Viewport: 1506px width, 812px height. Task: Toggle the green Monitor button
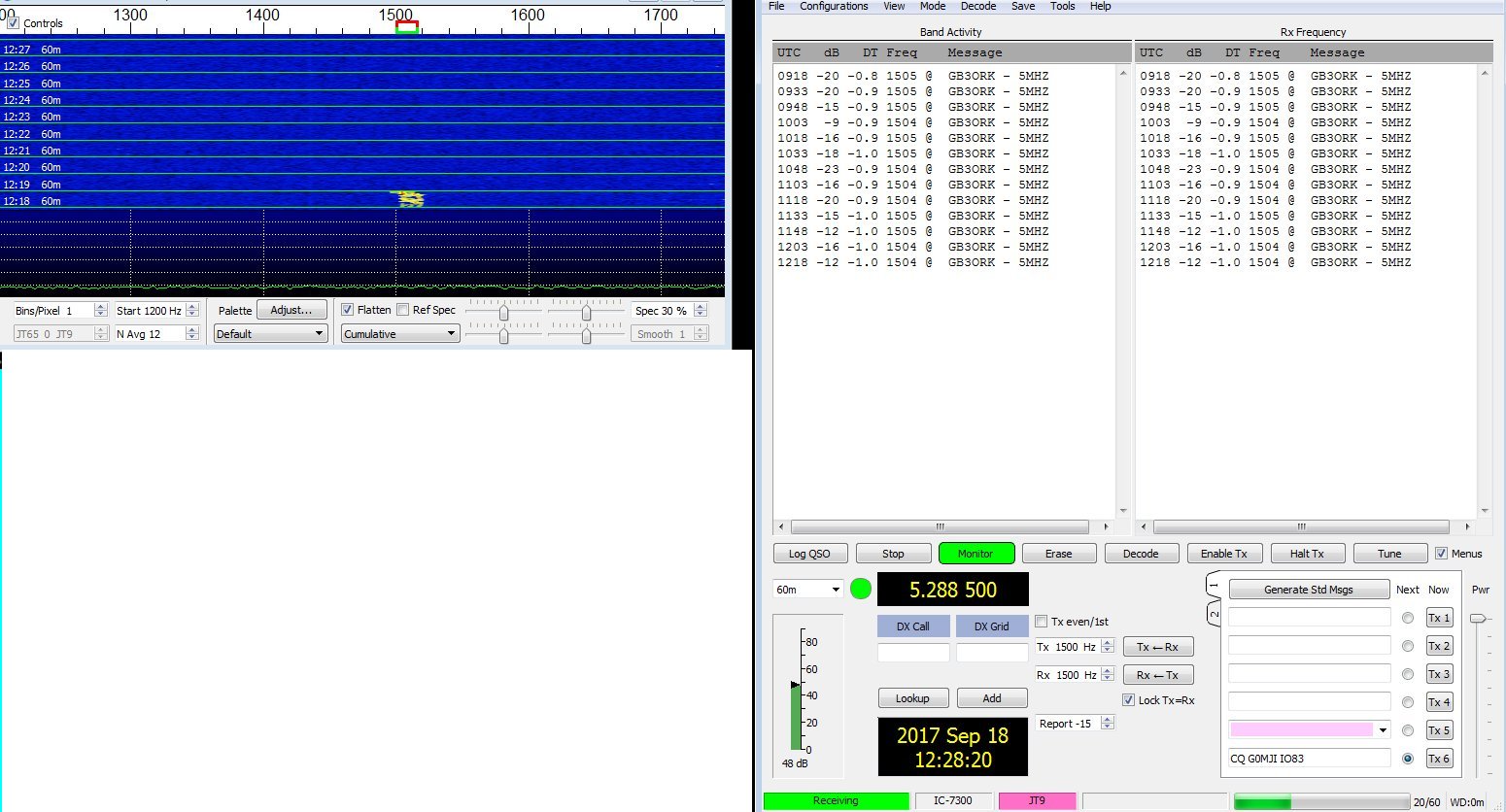976,554
